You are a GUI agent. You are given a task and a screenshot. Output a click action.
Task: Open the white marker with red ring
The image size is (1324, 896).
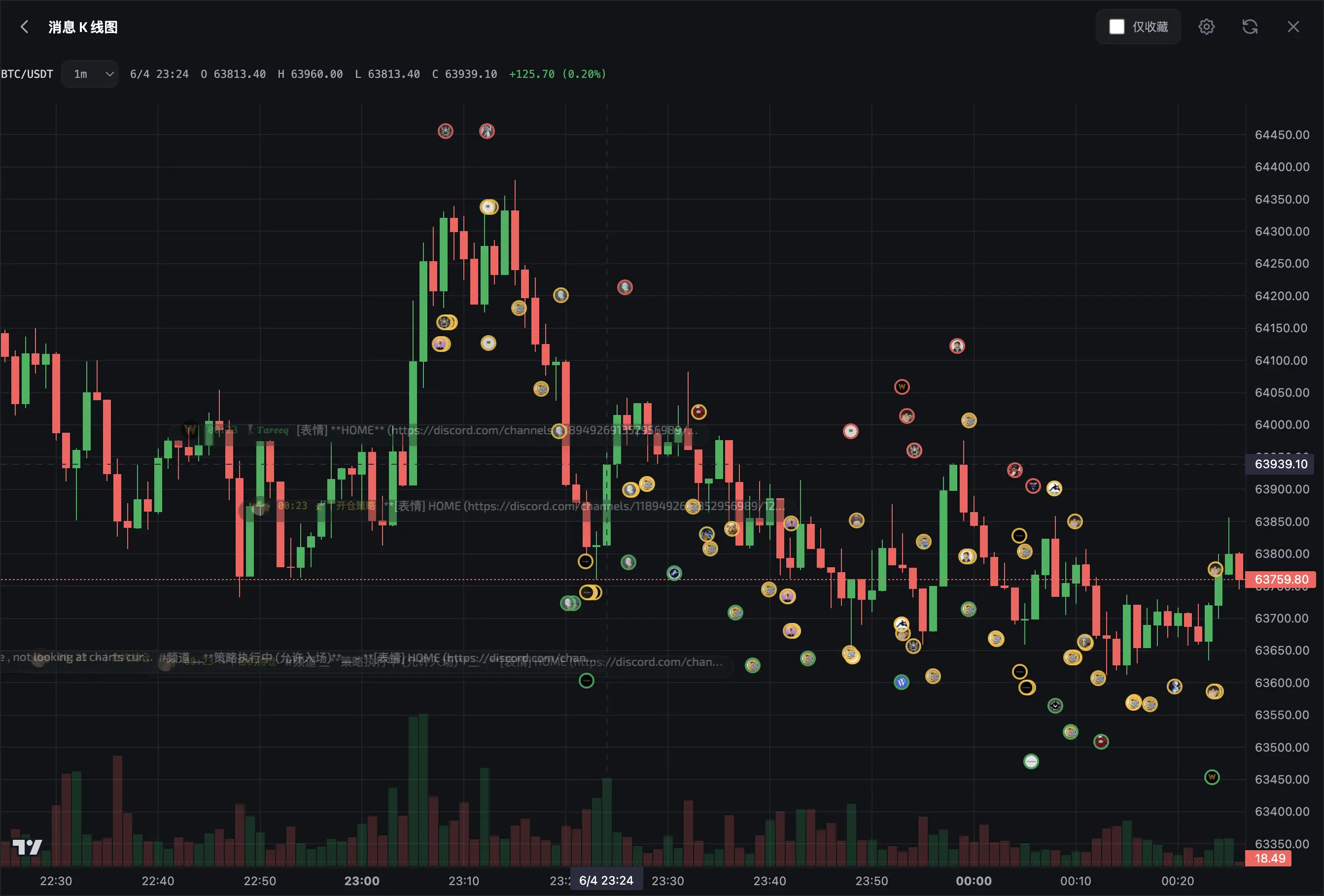pos(851,431)
